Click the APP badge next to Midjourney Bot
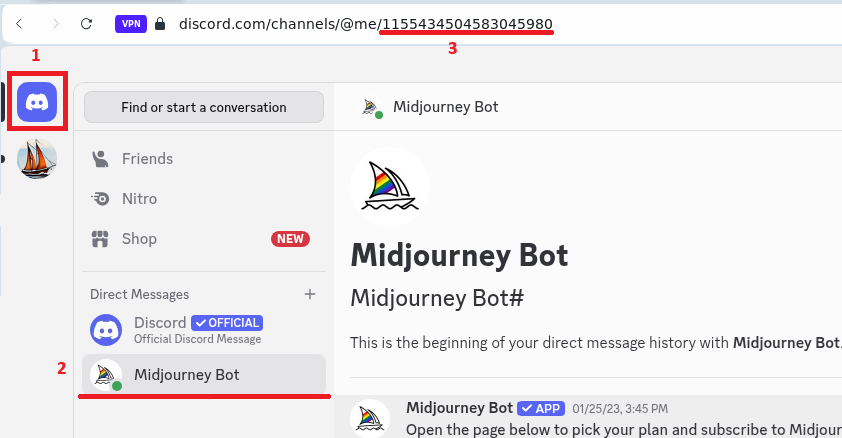The image size is (842, 438). [x=541, y=408]
